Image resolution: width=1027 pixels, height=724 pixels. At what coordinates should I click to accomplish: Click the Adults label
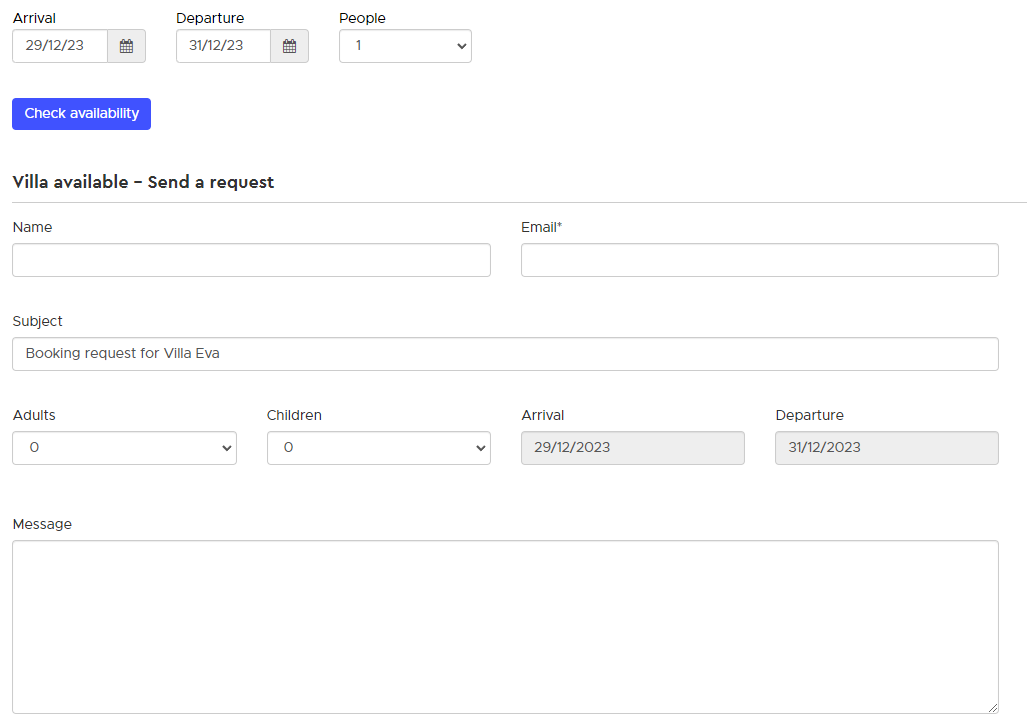[34, 415]
